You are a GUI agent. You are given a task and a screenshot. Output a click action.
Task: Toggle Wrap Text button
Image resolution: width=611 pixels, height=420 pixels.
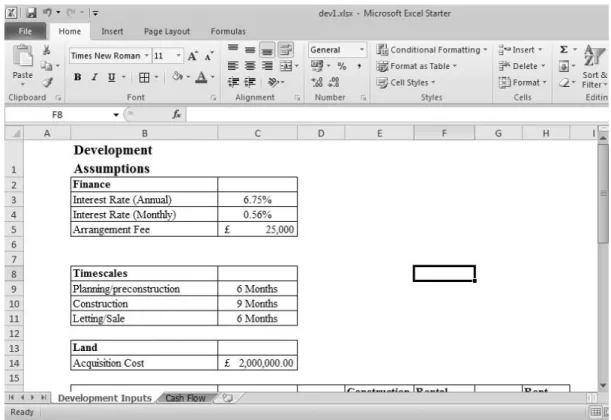click(x=286, y=49)
